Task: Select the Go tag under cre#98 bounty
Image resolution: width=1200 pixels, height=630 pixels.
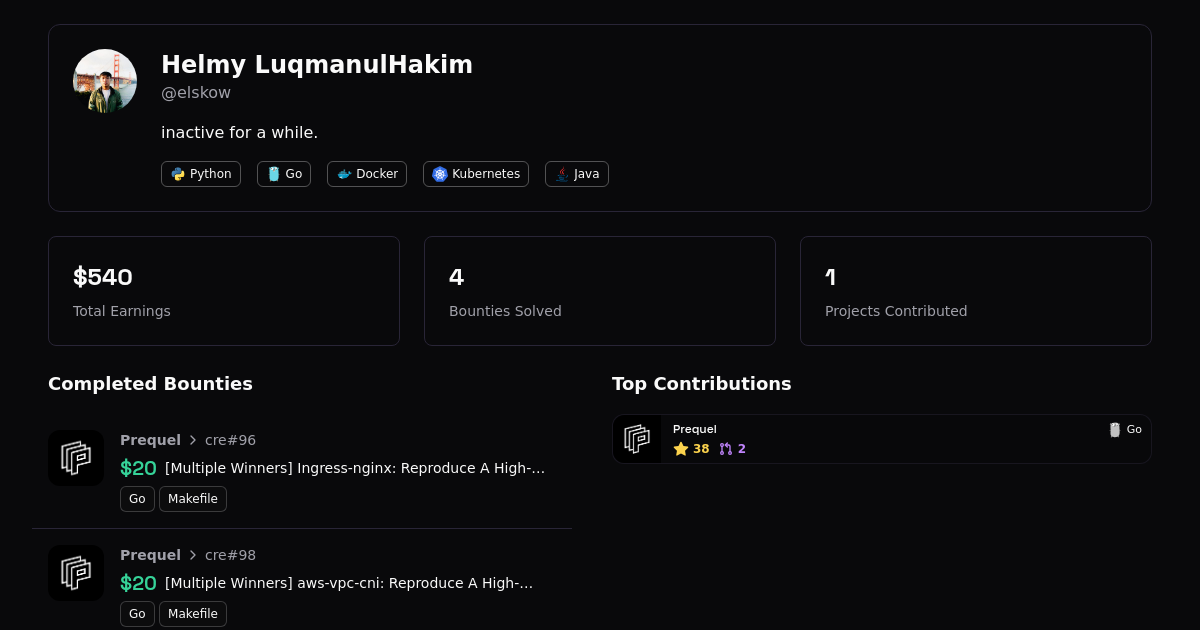Action: click(137, 614)
